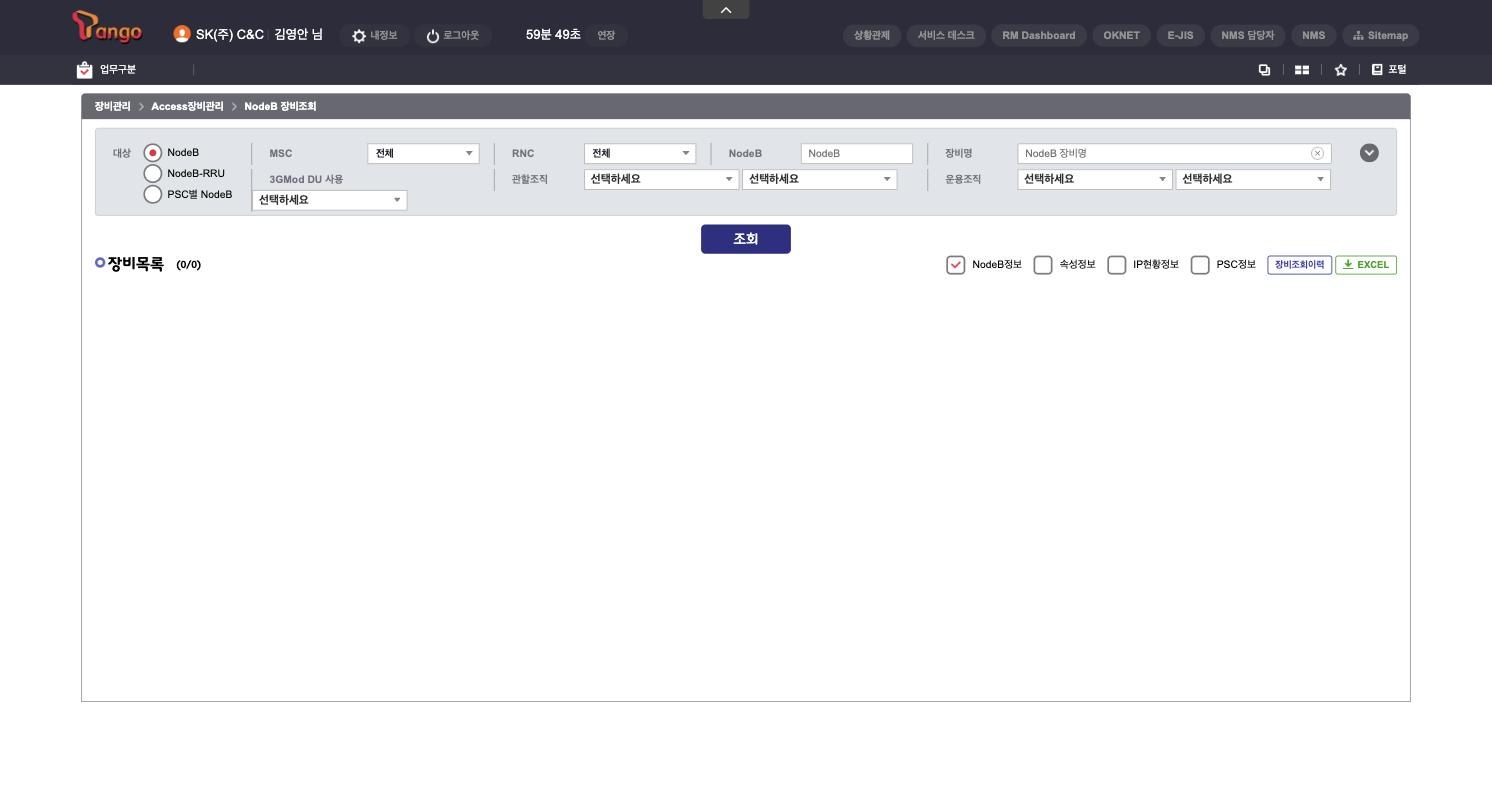Open the RNC dropdown
Image resolution: width=1492 pixels, height=812 pixels.
(640, 153)
